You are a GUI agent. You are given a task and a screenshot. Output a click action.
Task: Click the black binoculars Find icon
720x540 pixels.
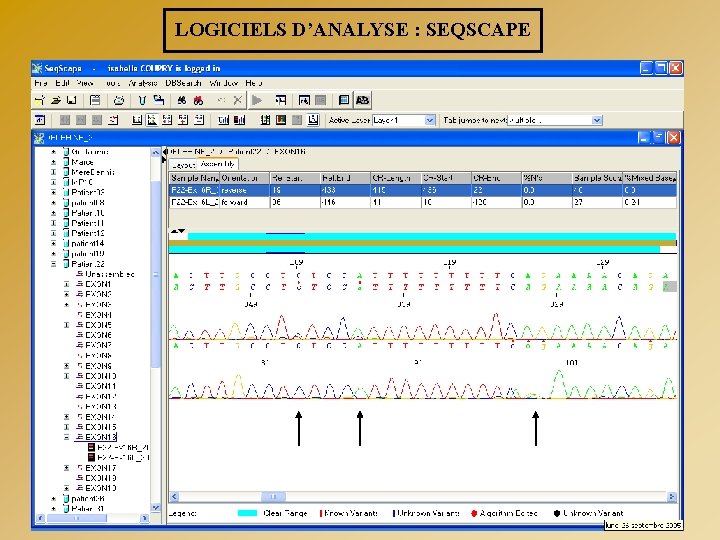[182, 100]
